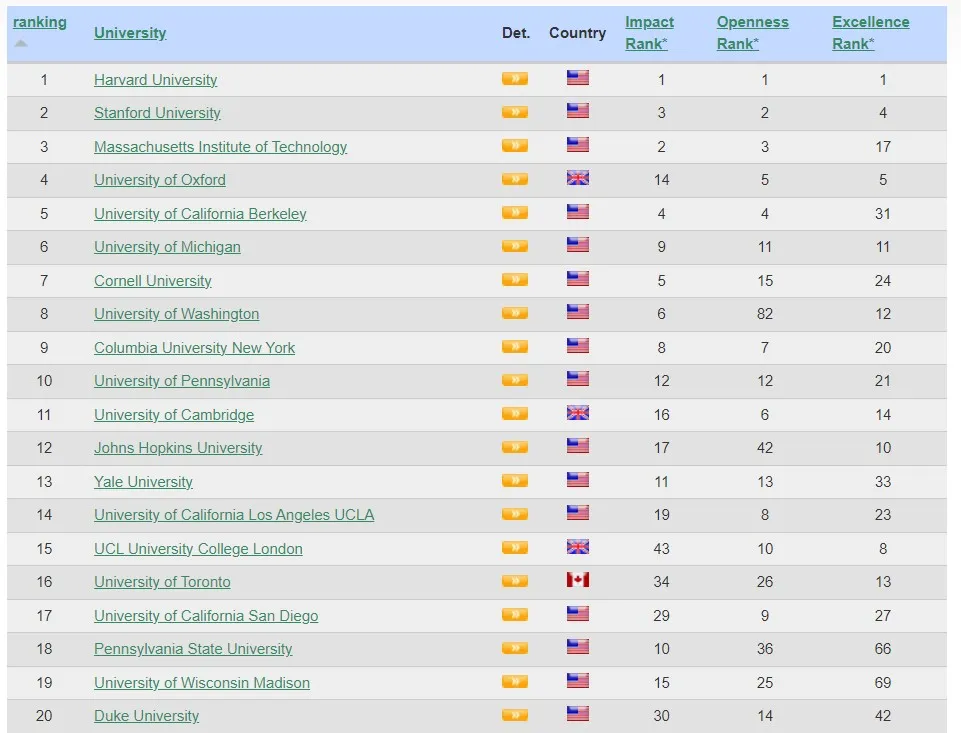961x733 pixels.
Task: Click details icon for UCL University College London
Action: tap(515, 547)
